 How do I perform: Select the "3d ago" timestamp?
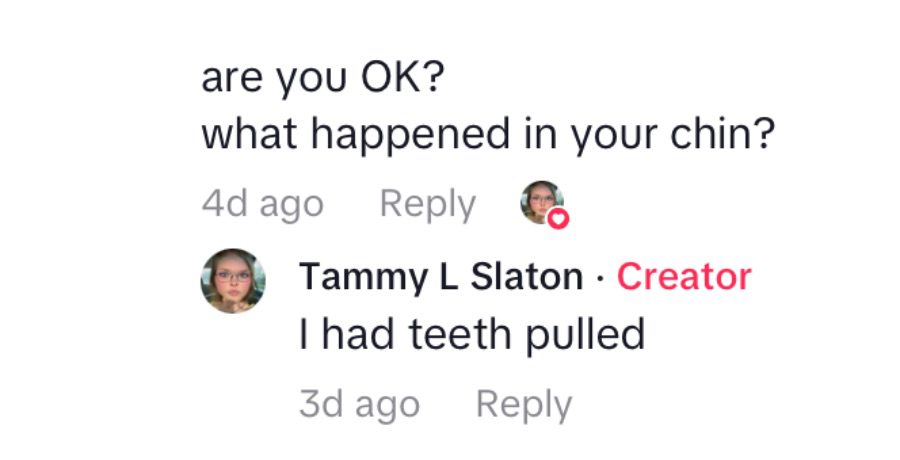pyautogui.click(x=359, y=405)
